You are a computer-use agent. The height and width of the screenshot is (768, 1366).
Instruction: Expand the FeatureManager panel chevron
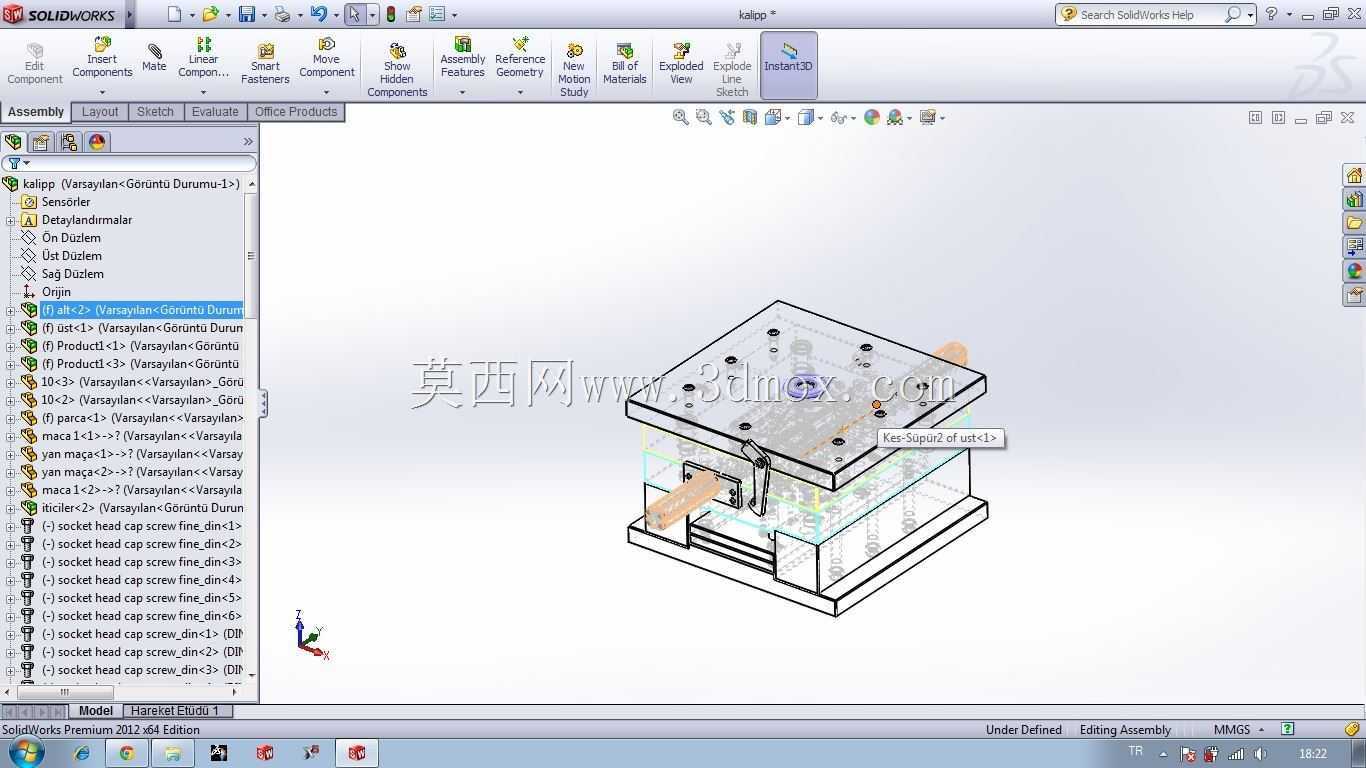[x=248, y=142]
